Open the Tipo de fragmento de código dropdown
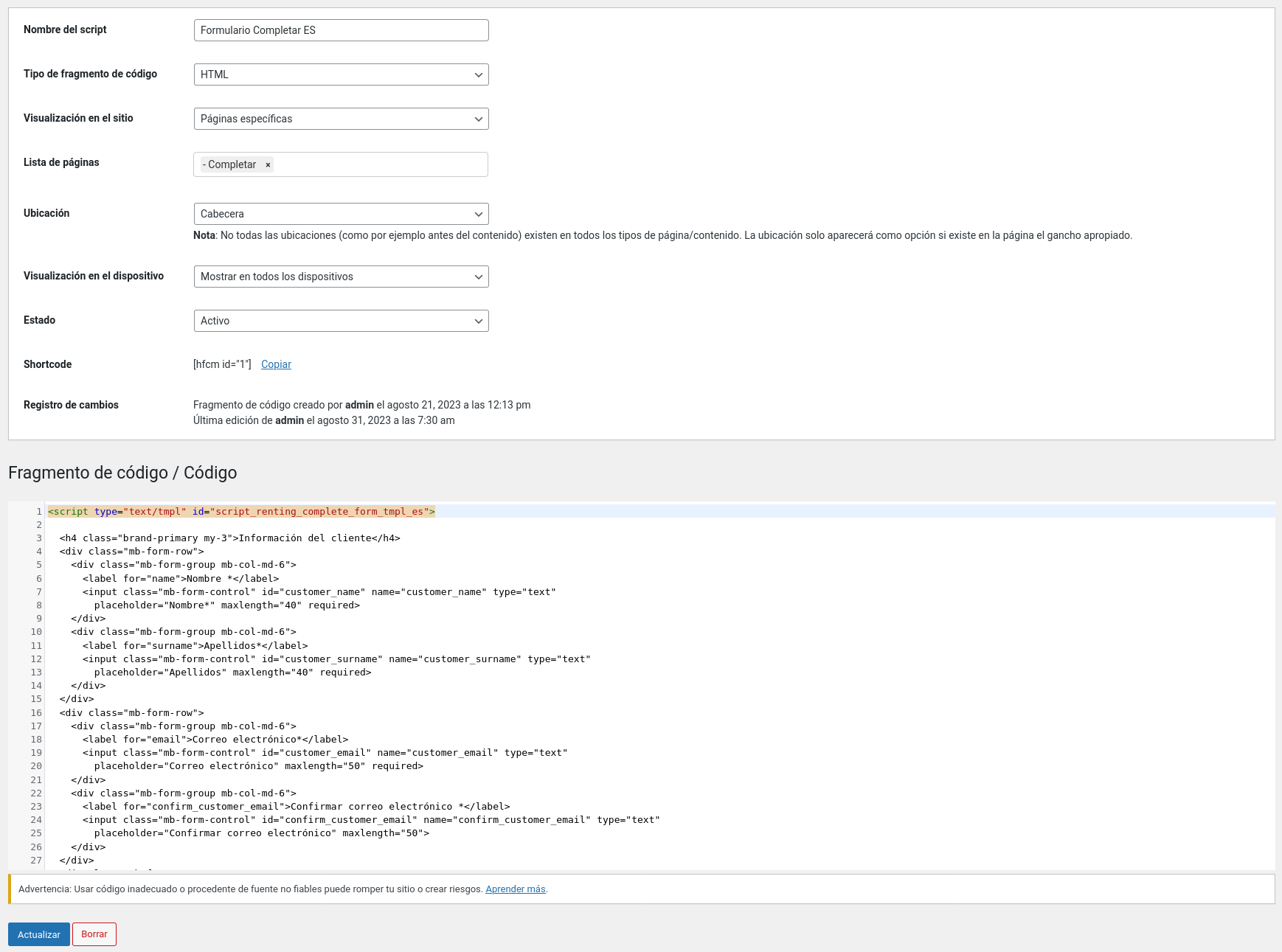Screen dimensions: 1282x952 (x=341, y=74)
